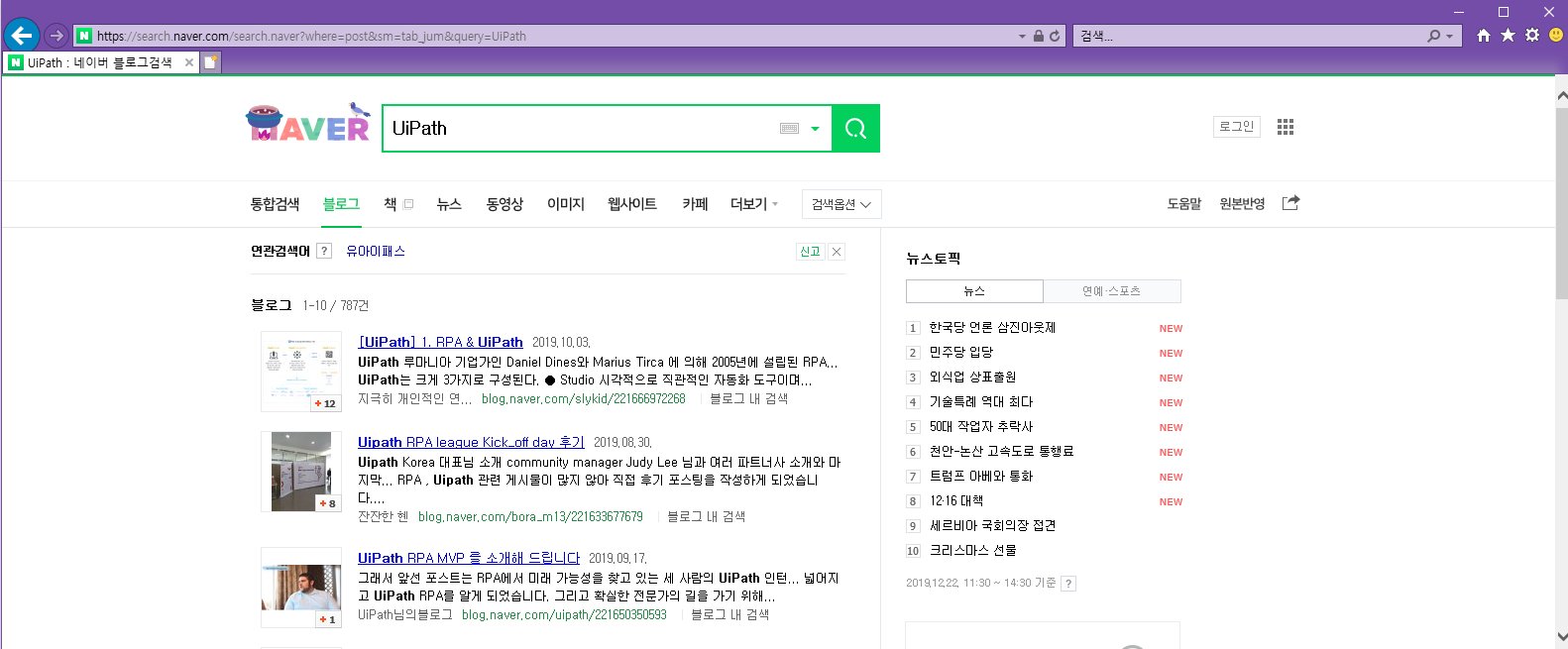Select the 연예·스포츠 tab in 뉴스토픽
This screenshot has width=1568, height=649.
pos(1112,291)
